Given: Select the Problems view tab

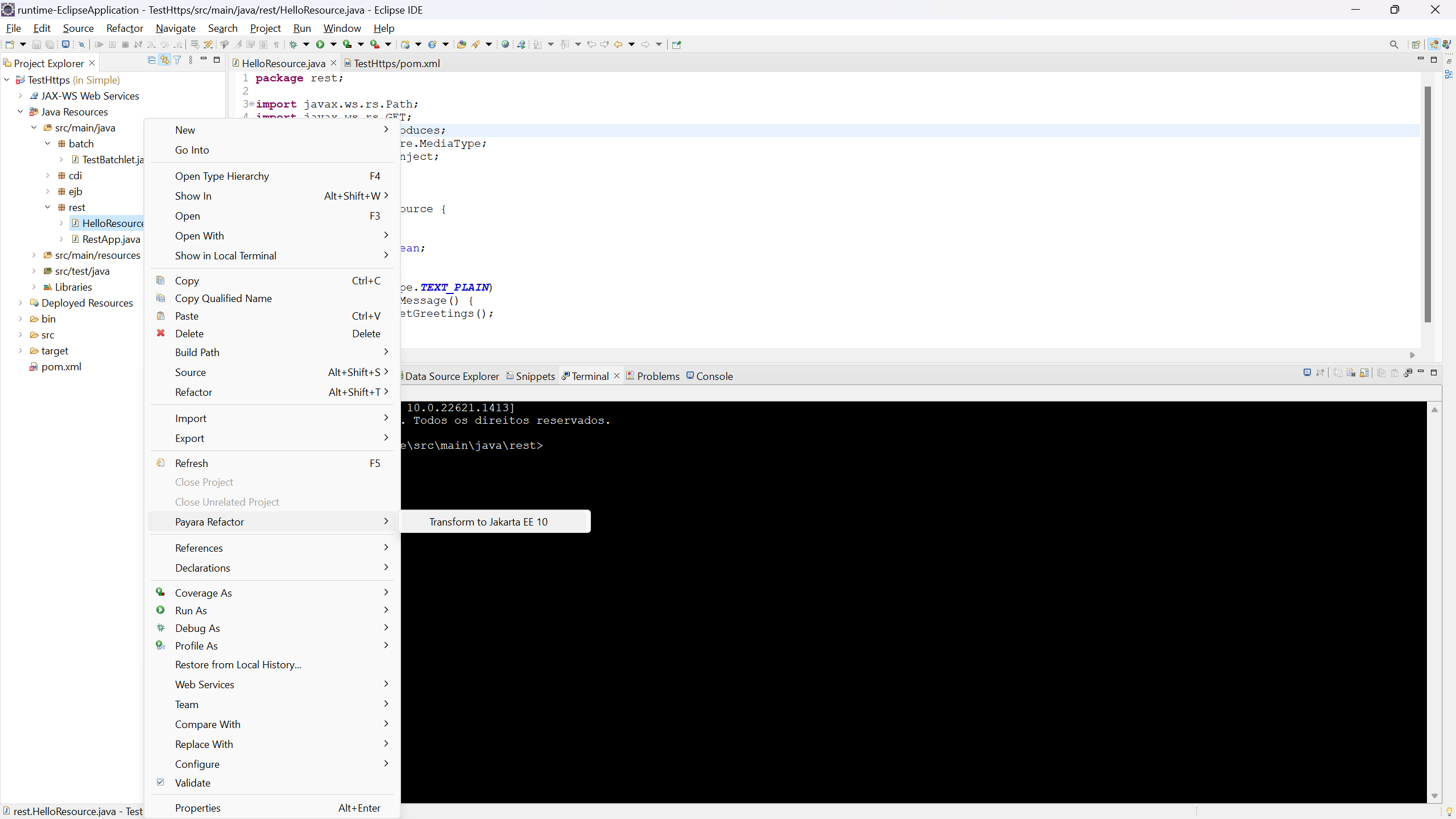Looking at the screenshot, I should point(658,376).
